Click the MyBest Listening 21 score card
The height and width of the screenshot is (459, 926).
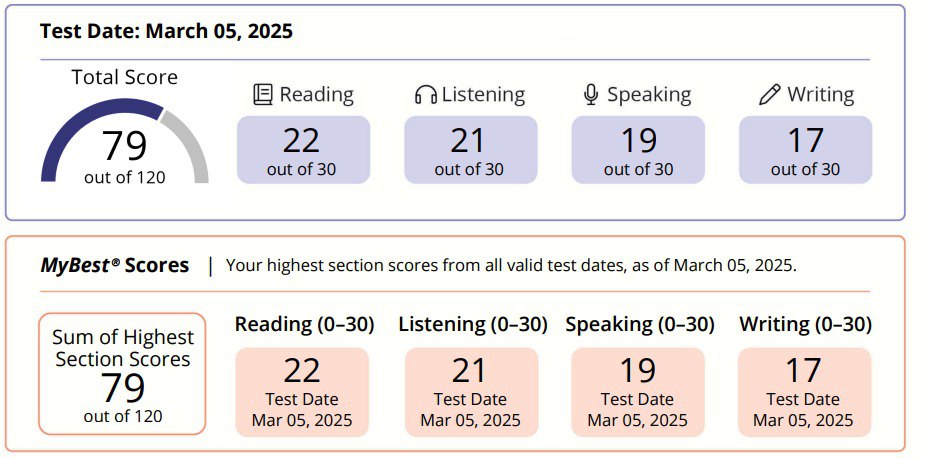[471, 392]
